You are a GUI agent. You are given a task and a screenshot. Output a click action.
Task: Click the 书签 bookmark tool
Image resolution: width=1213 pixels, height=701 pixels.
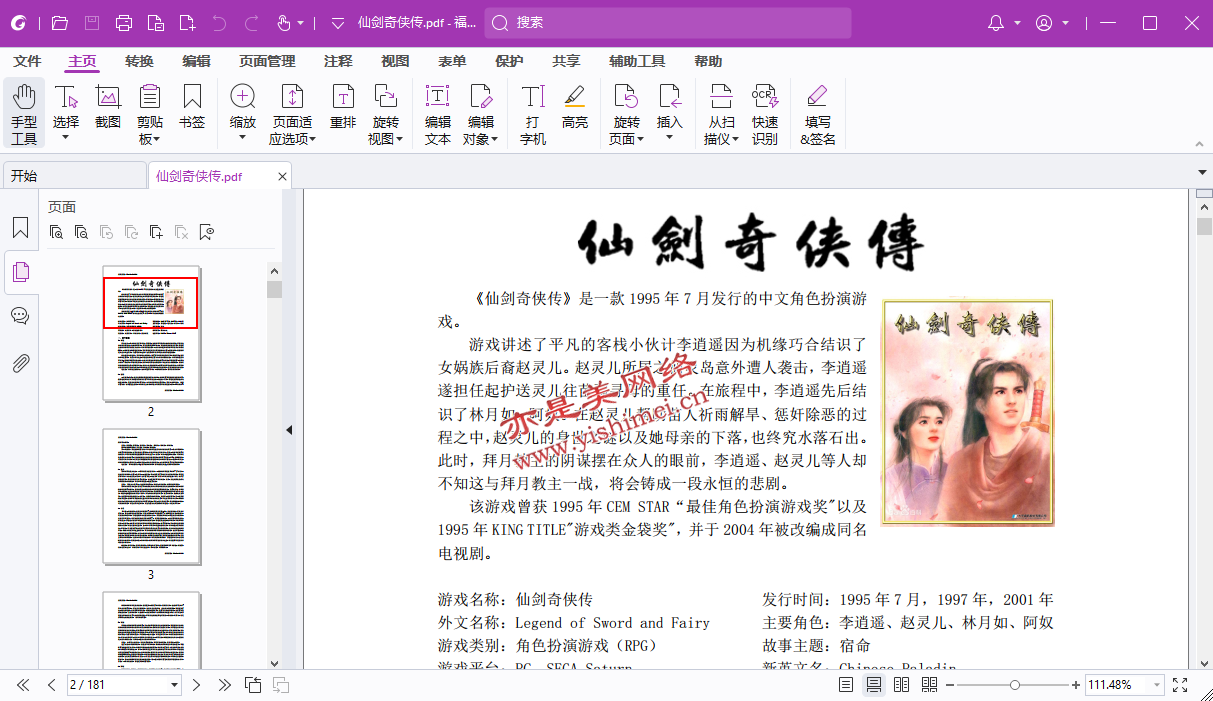(x=192, y=108)
